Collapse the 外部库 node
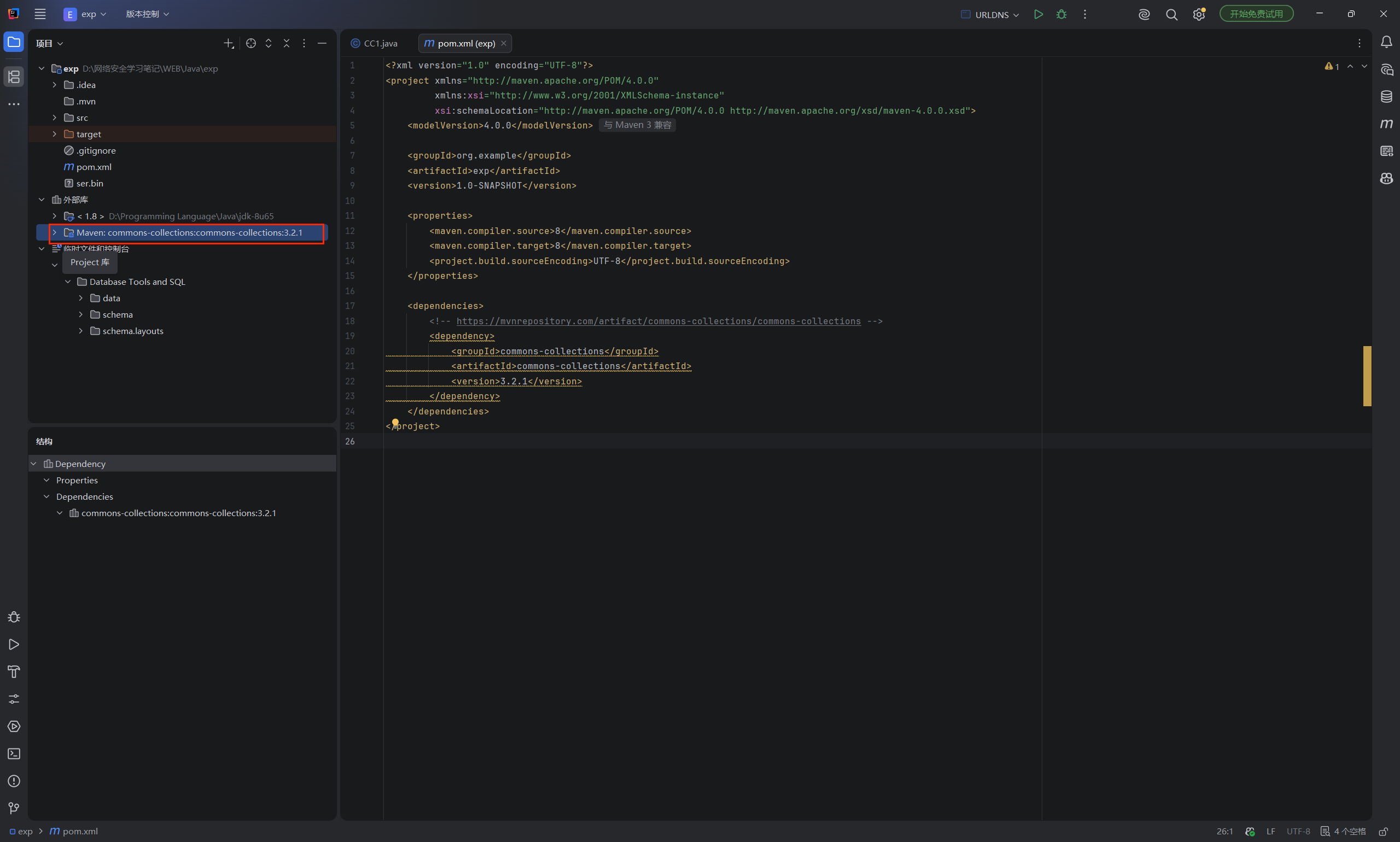1400x842 pixels. coord(42,200)
